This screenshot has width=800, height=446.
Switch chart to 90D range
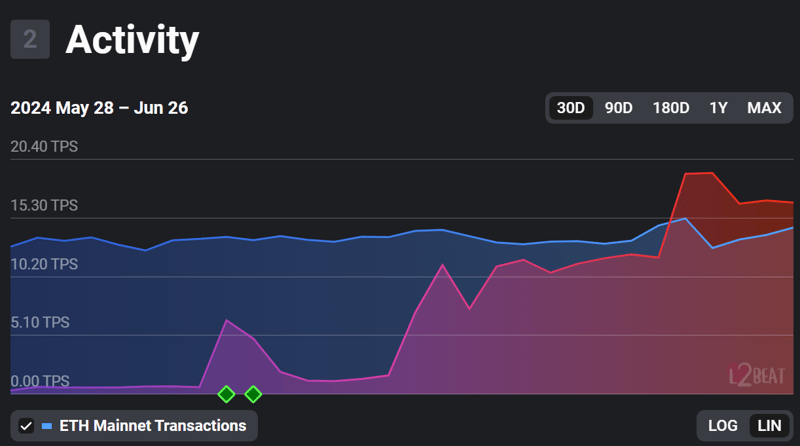pyautogui.click(x=618, y=108)
